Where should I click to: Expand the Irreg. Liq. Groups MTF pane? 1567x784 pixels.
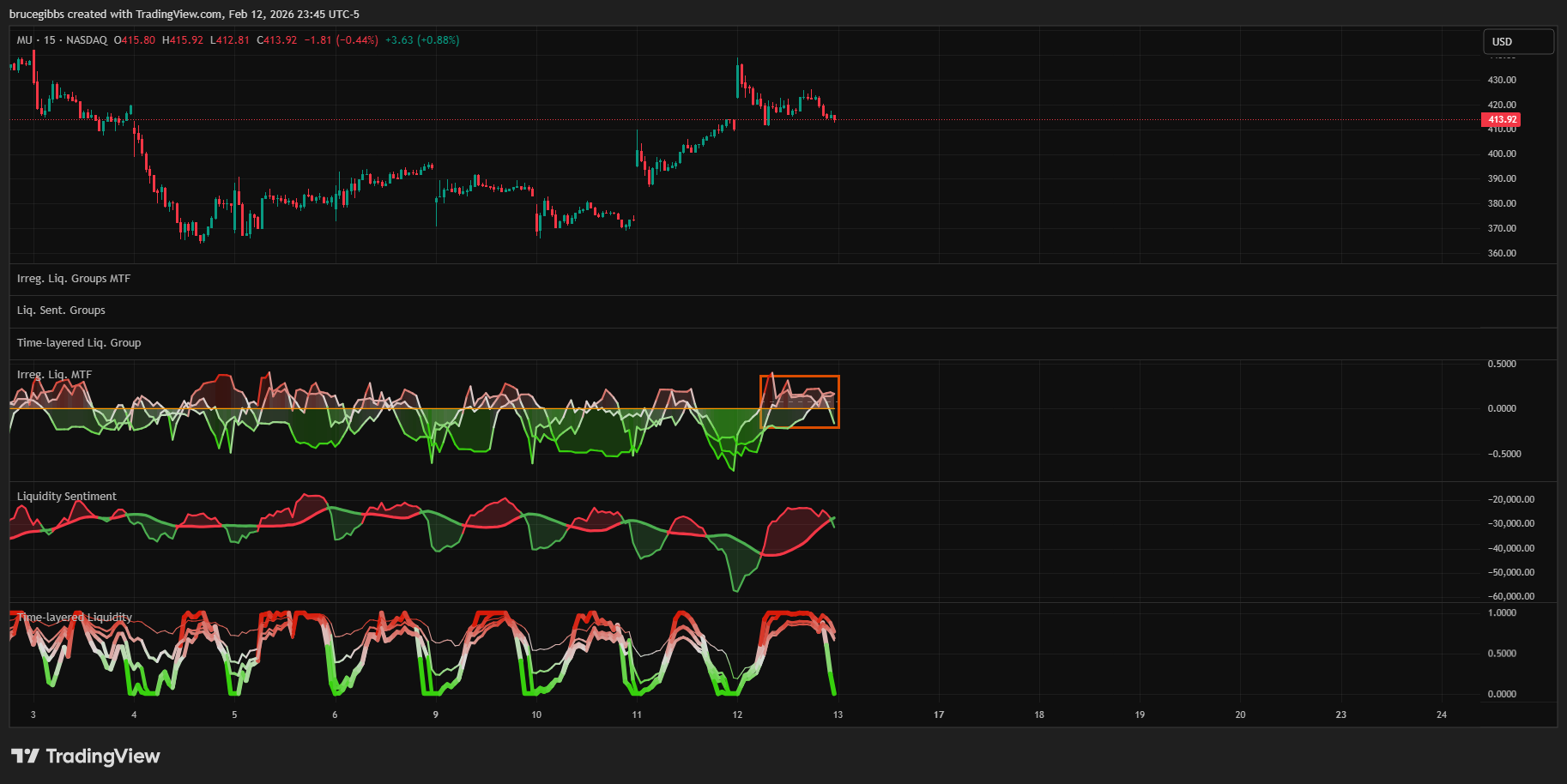74,279
